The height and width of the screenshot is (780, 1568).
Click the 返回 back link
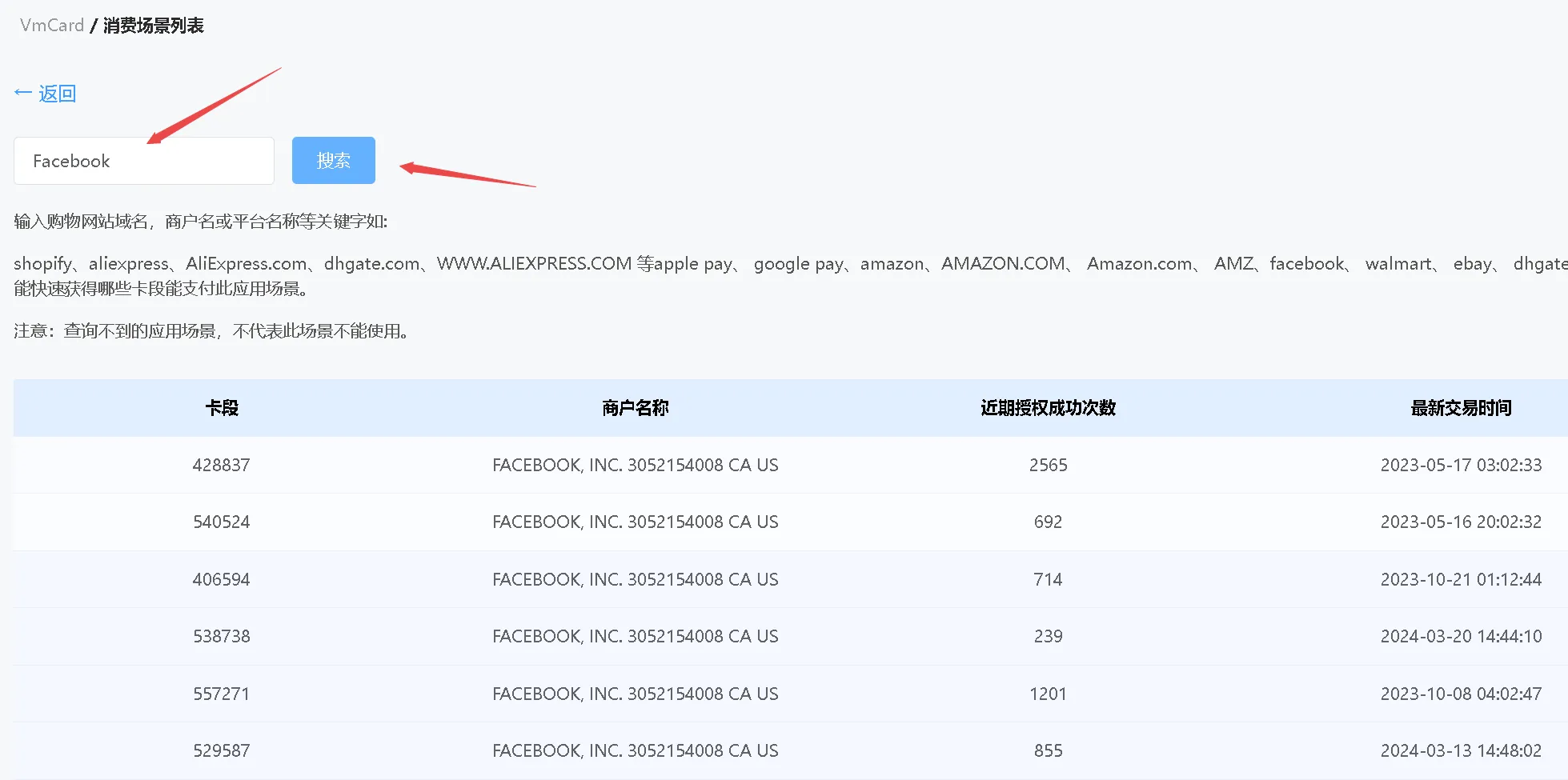coord(45,94)
